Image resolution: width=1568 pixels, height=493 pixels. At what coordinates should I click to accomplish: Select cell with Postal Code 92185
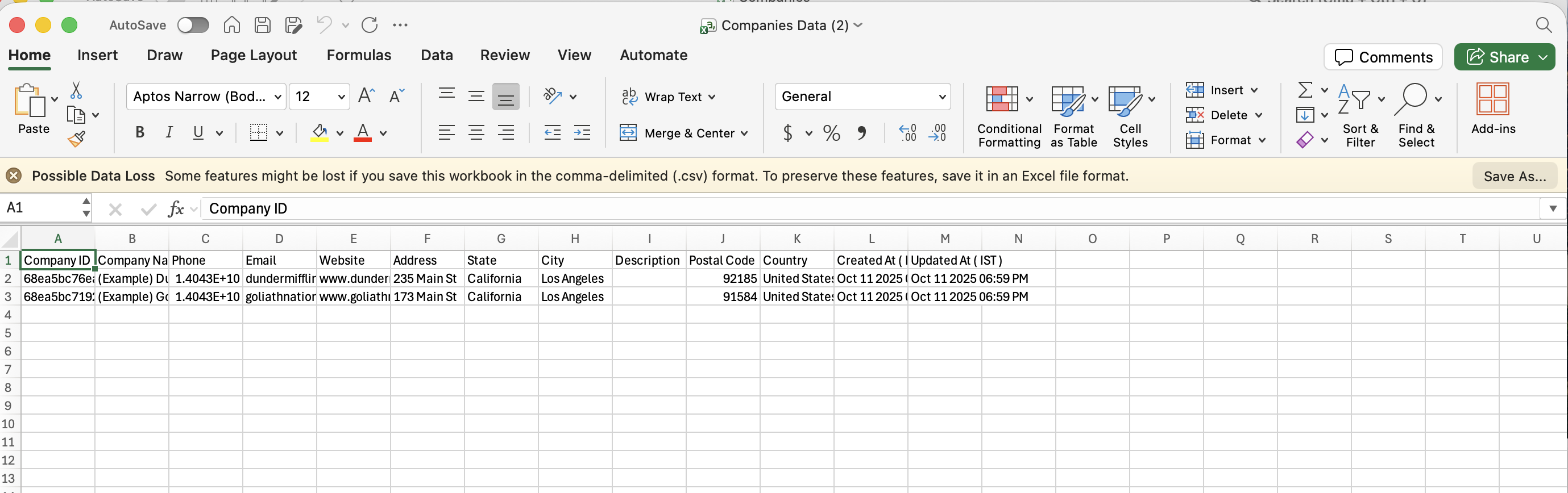click(723, 278)
